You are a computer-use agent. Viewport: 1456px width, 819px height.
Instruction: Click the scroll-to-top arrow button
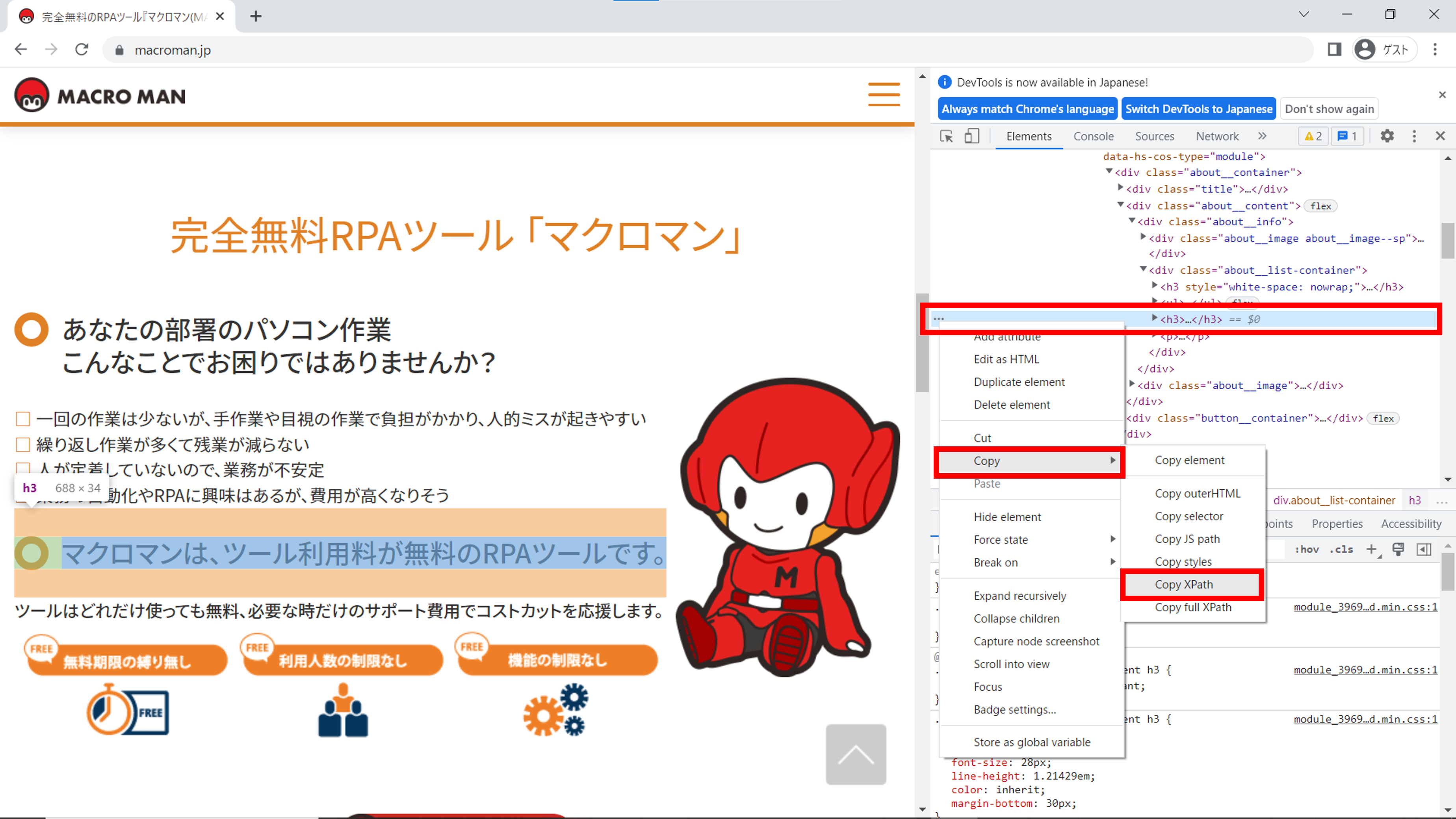pos(856,754)
